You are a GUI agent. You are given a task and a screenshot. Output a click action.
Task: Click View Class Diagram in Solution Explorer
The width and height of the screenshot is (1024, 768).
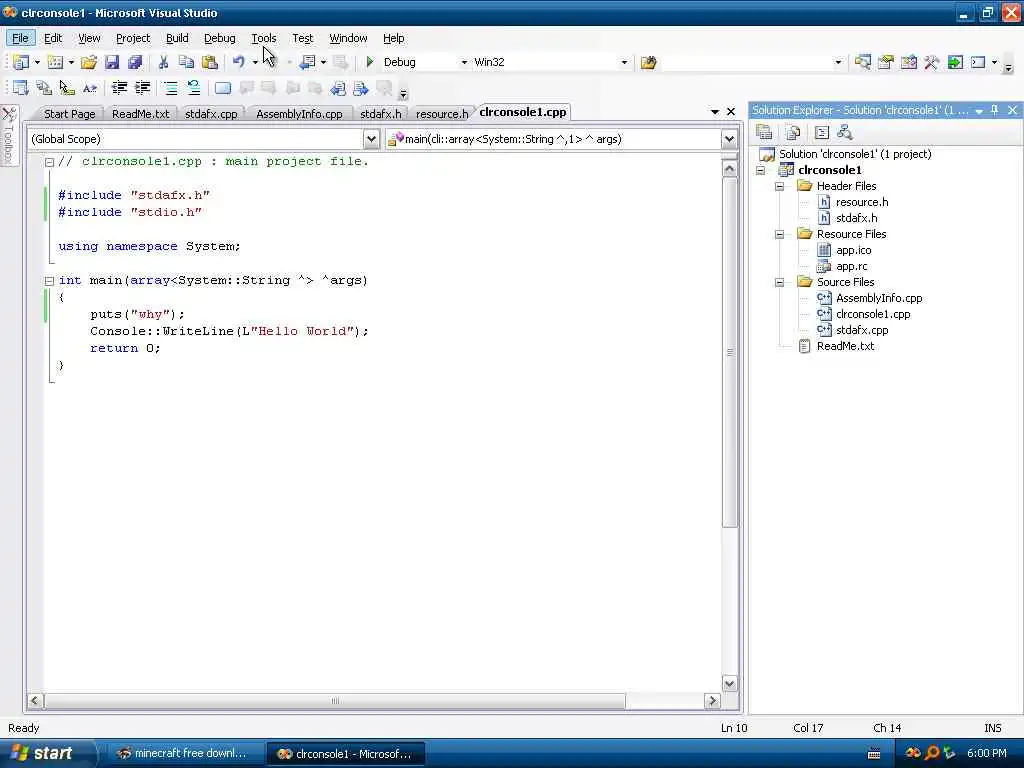coord(845,133)
